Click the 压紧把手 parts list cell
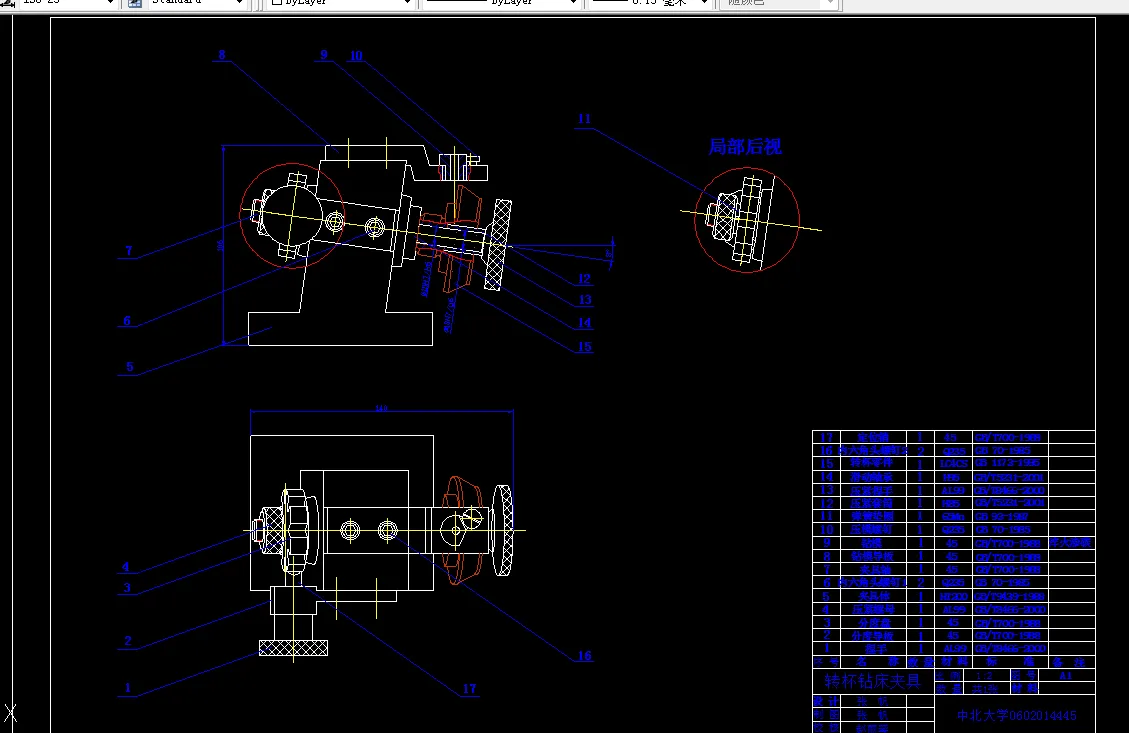The height and width of the screenshot is (733, 1129). pyautogui.click(x=873, y=490)
